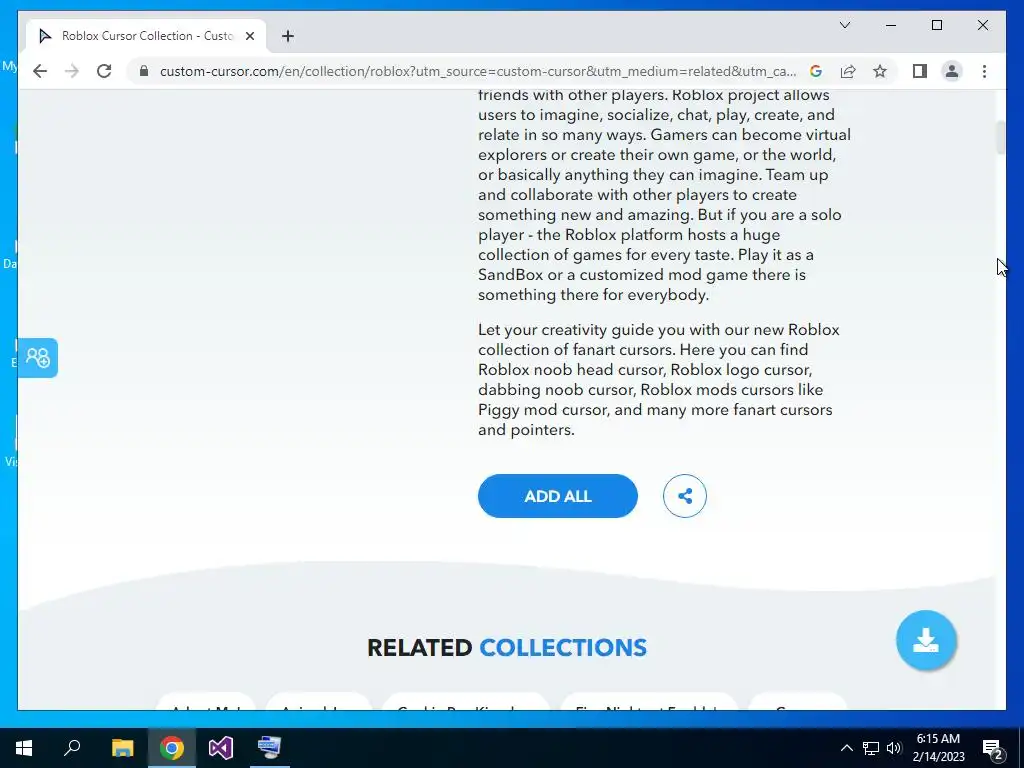Open the clock showing 6:15 AM

point(938,748)
